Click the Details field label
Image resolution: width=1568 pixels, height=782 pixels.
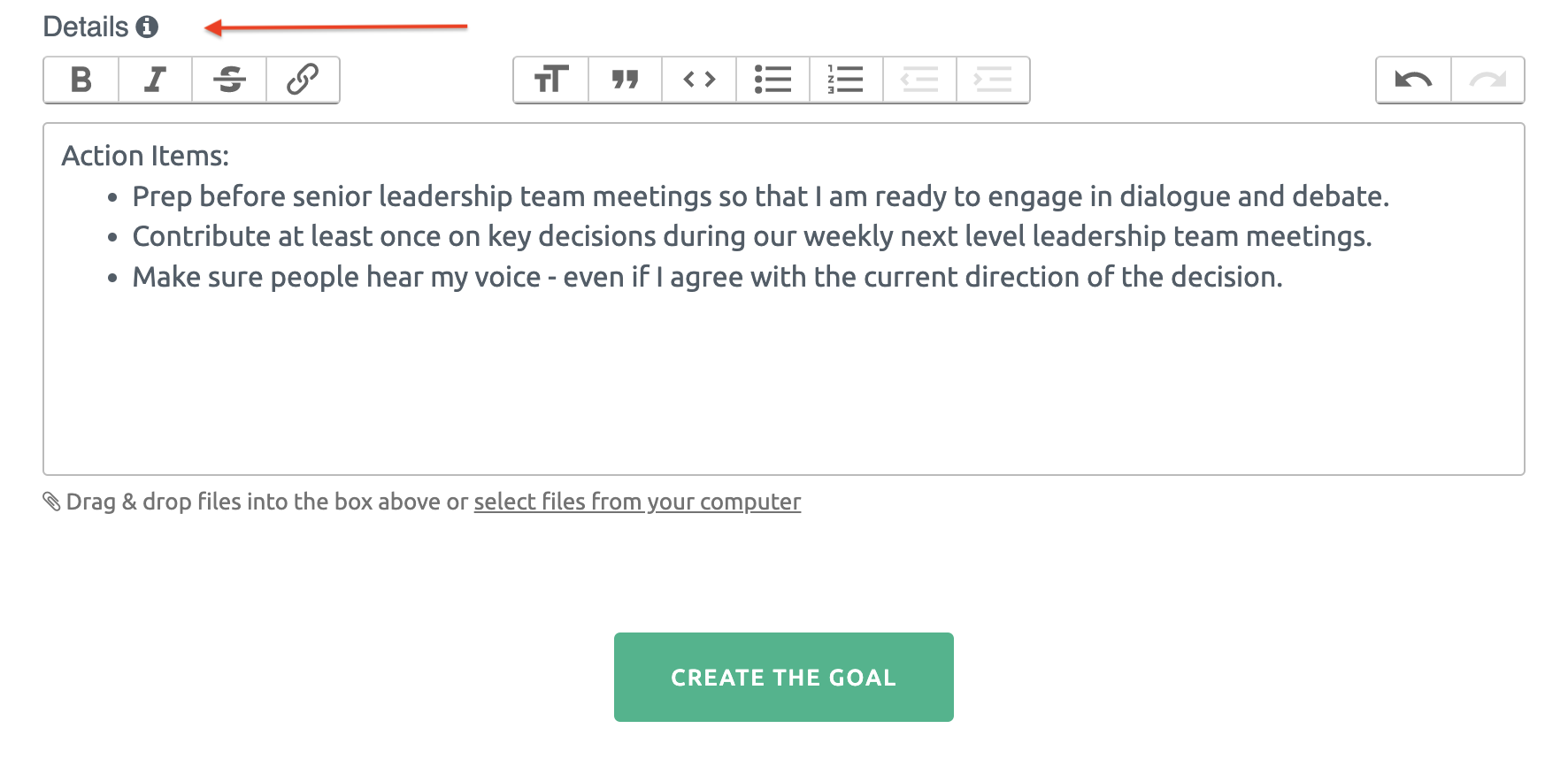pos(86,27)
